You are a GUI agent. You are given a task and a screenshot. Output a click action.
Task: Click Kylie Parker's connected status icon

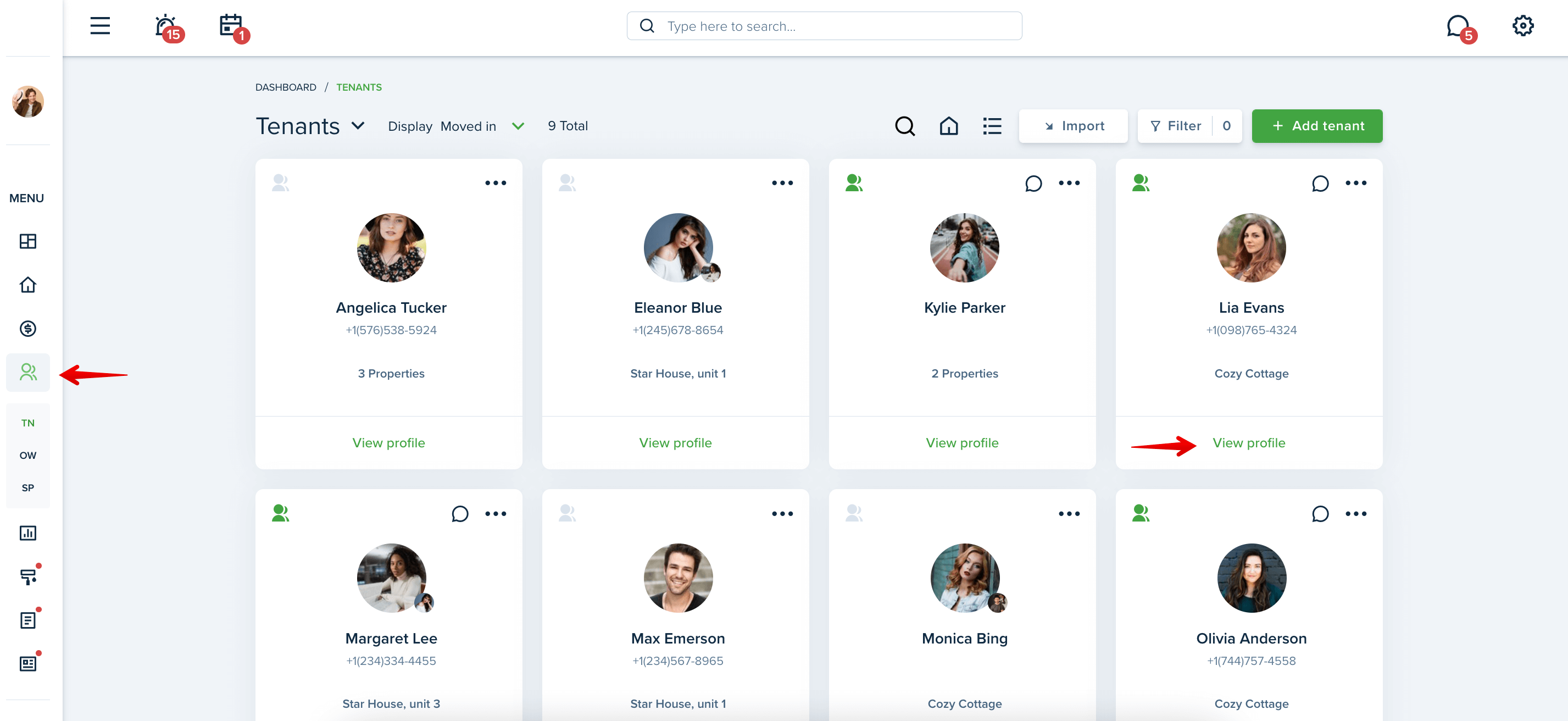[x=854, y=182]
